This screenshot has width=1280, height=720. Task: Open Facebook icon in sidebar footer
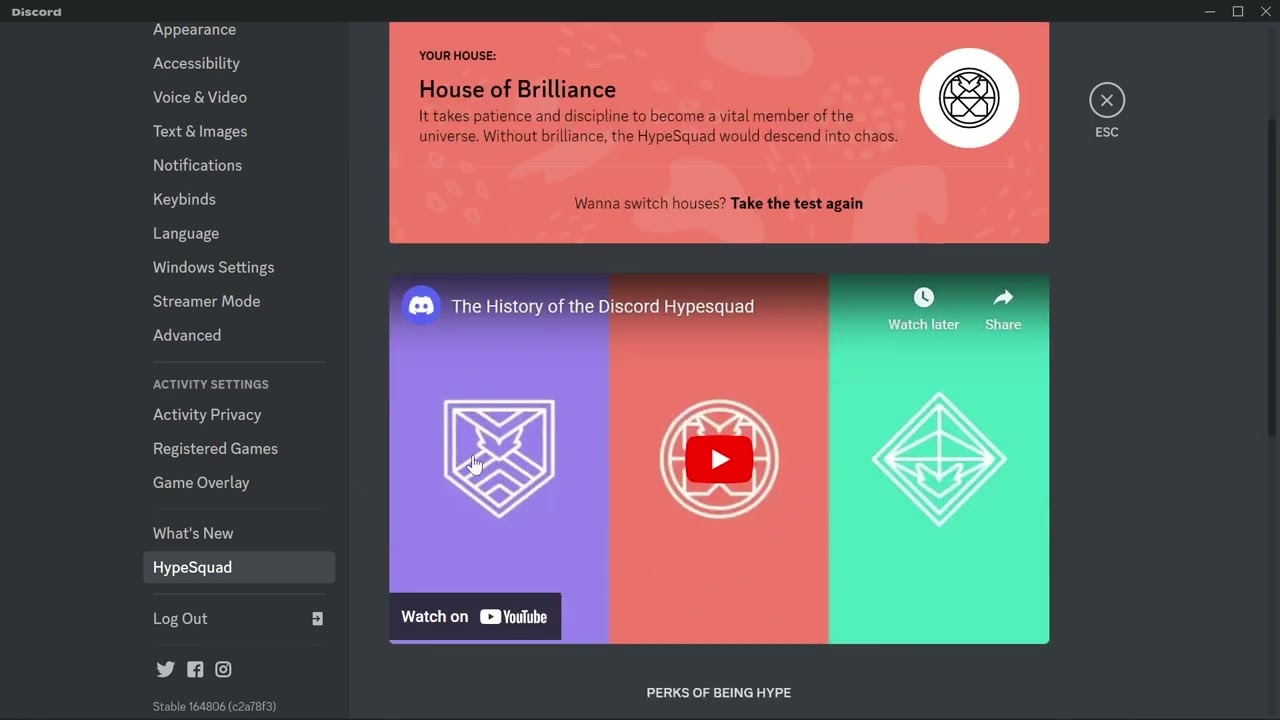tap(195, 670)
